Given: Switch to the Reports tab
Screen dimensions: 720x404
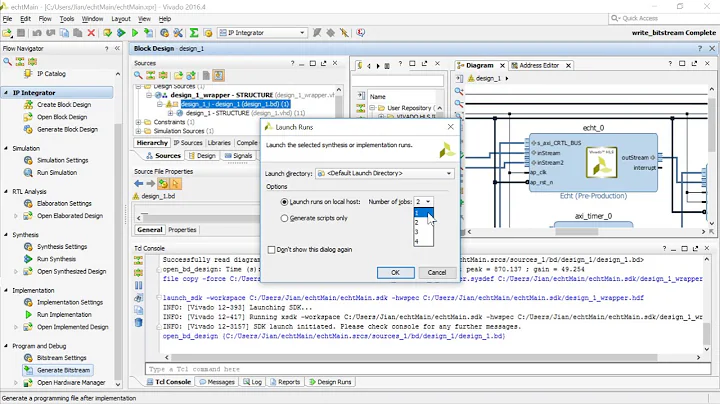Looking at the screenshot, I should click(x=285, y=382).
